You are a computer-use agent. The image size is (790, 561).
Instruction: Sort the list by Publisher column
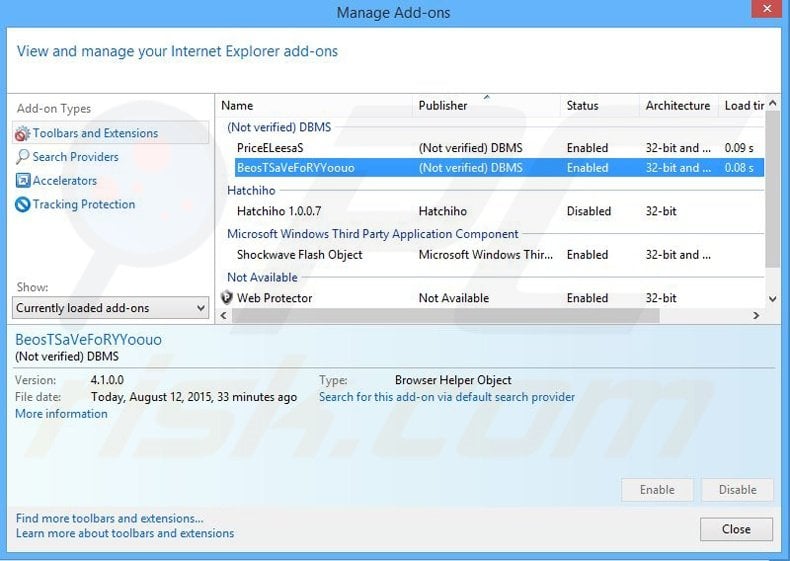tap(486, 106)
